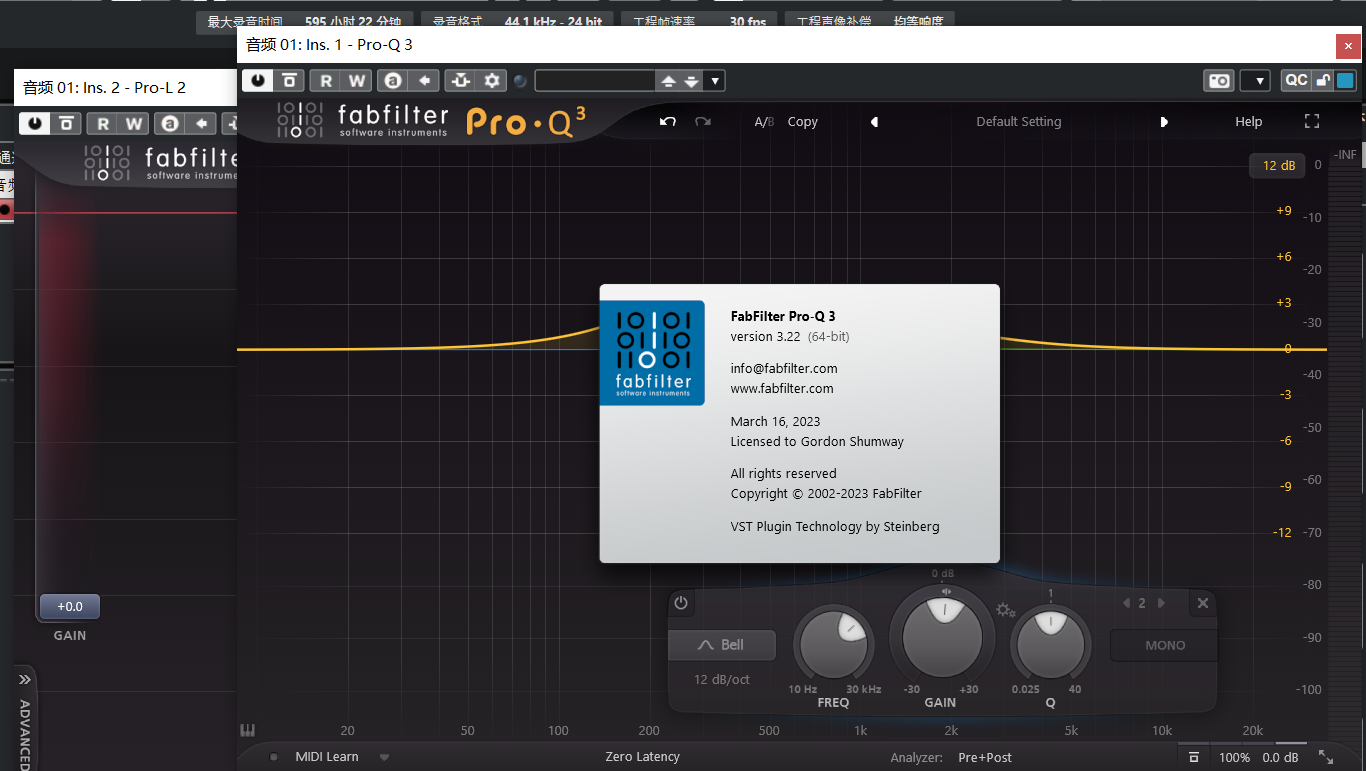This screenshot has height=771, width=1366.
Task: Open the Help menu
Action: 1248,122
